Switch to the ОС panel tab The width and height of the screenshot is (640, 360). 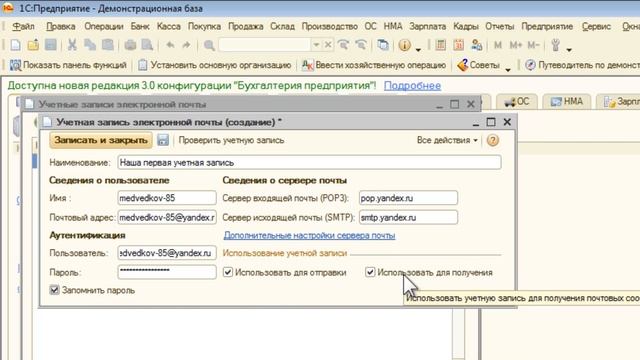tap(517, 102)
